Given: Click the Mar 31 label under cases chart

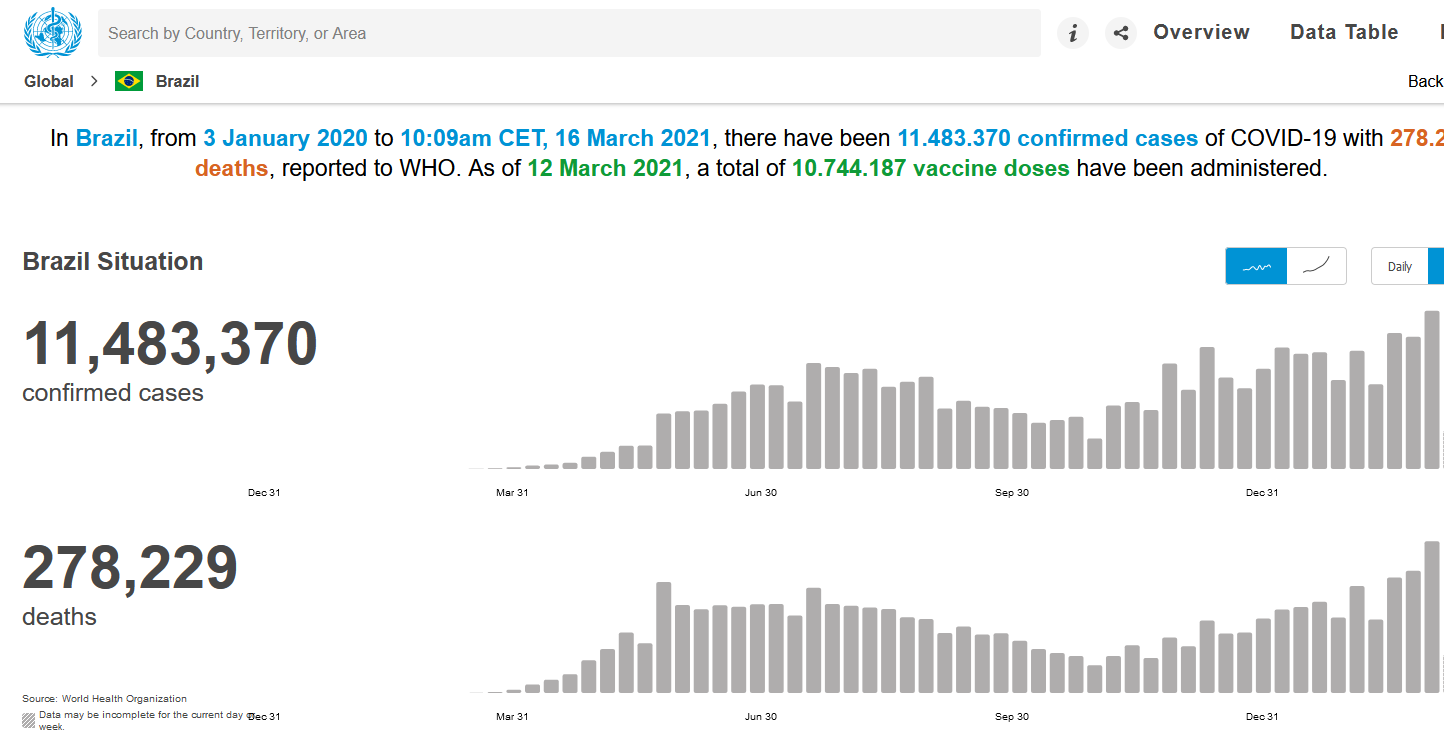Looking at the screenshot, I should (x=512, y=492).
